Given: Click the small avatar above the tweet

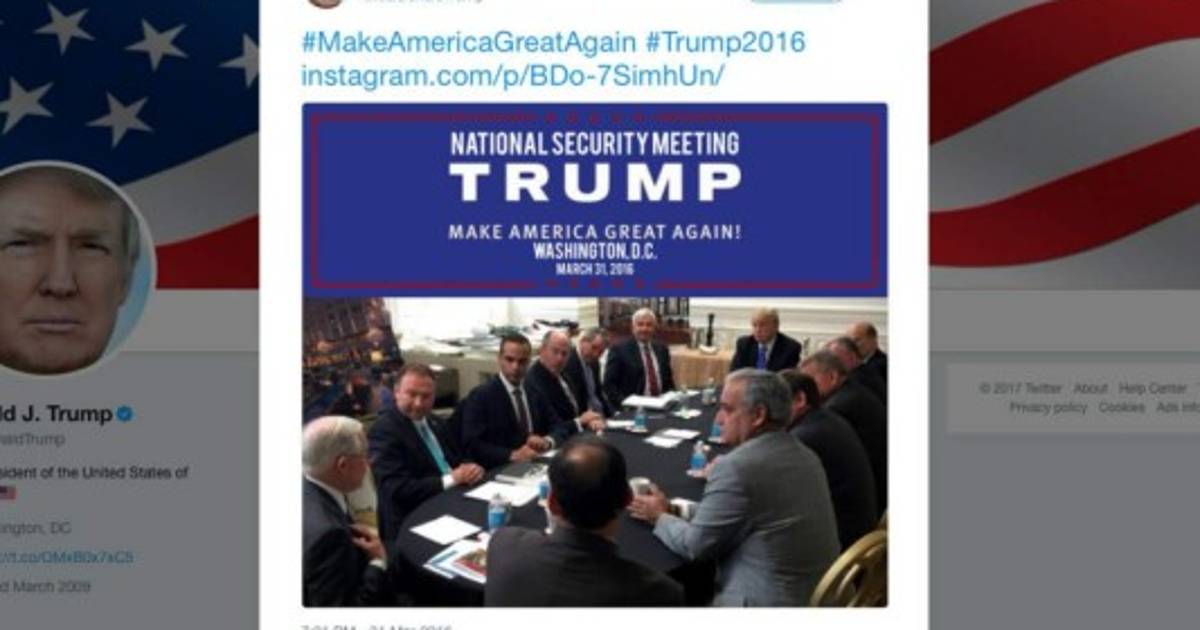Looking at the screenshot, I should pos(326,2).
